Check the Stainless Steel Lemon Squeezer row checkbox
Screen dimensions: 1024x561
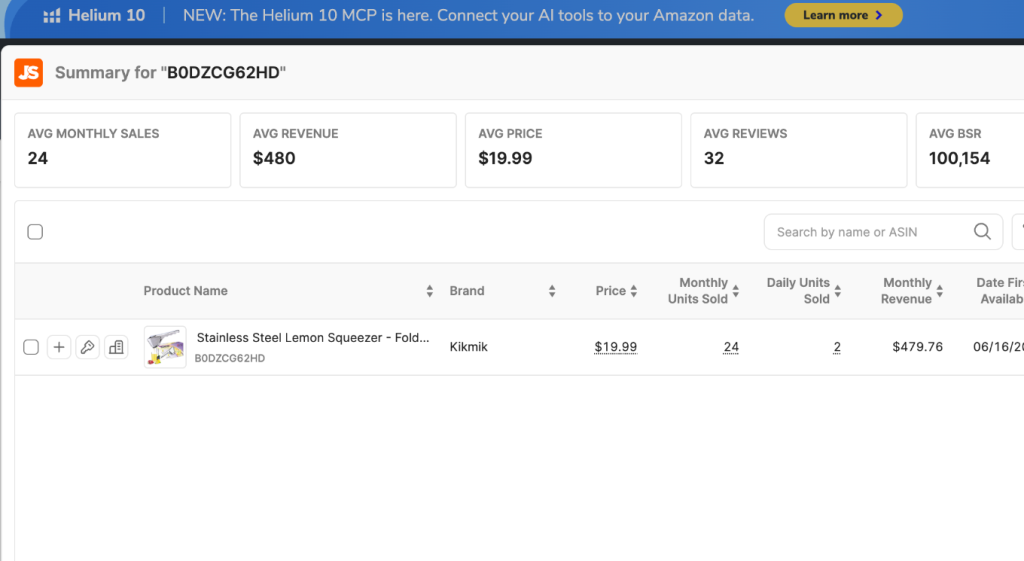[x=31, y=347]
